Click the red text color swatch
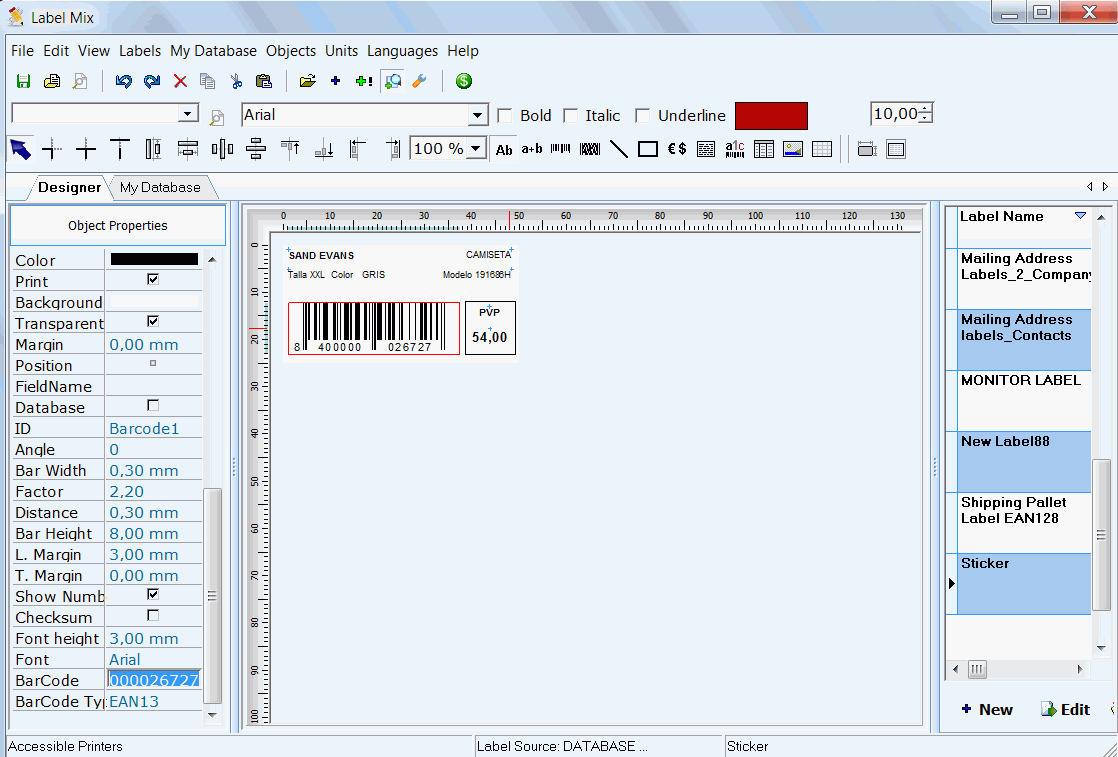This screenshot has width=1118, height=757. [x=771, y=115]
